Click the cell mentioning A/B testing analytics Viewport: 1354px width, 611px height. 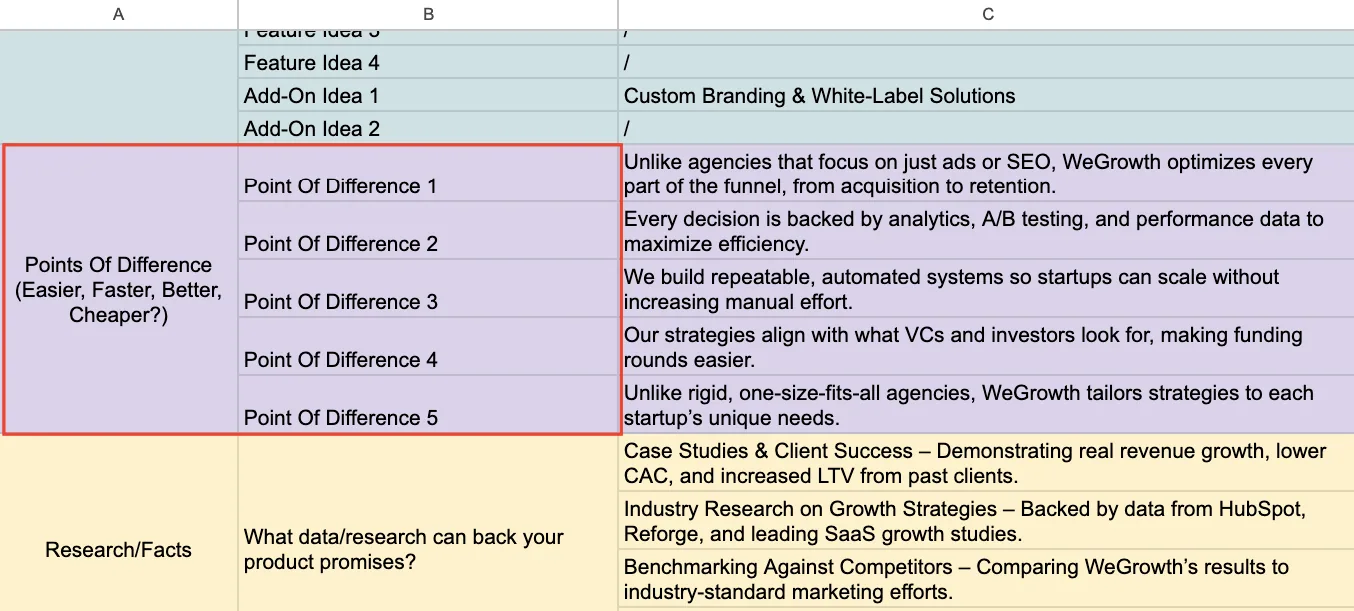[x=986, y=231]
